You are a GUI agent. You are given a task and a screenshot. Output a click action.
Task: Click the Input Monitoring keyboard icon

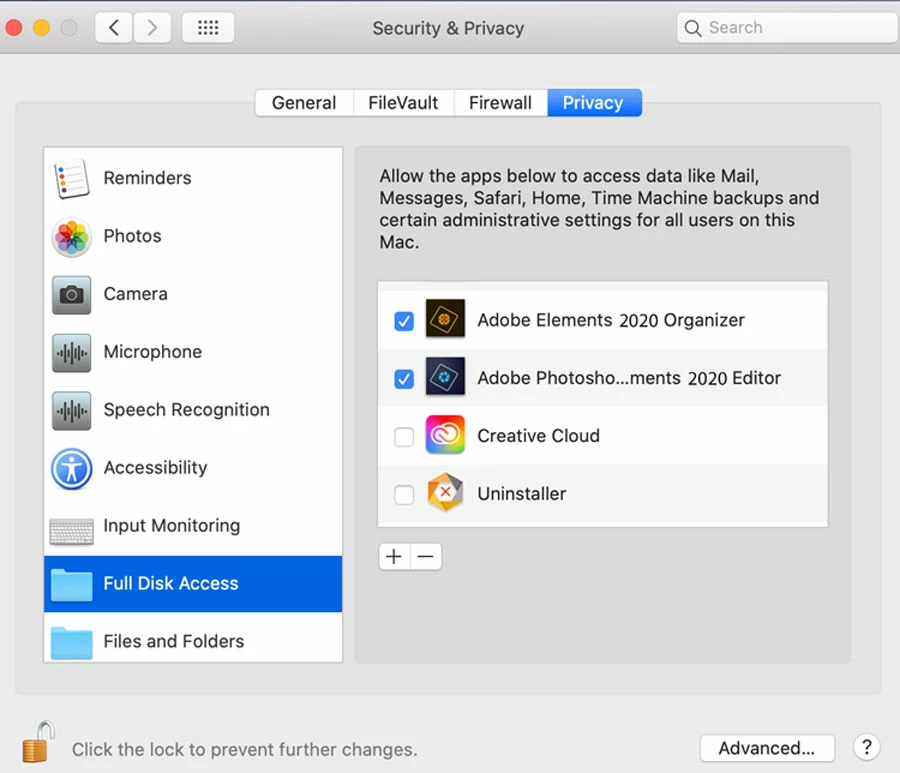(71, 531)
